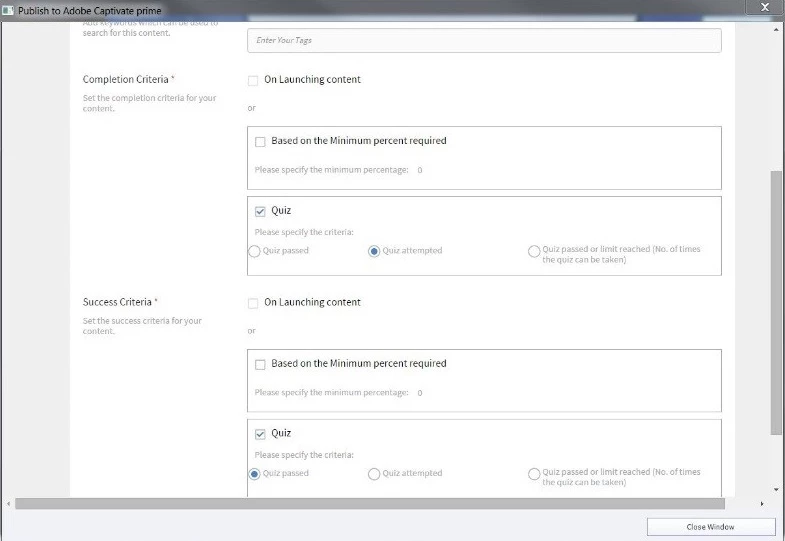Screen dimensions: 785x541
Task: Click the scroll up arrow of vertical scrollbar
Action: point(776,29)
